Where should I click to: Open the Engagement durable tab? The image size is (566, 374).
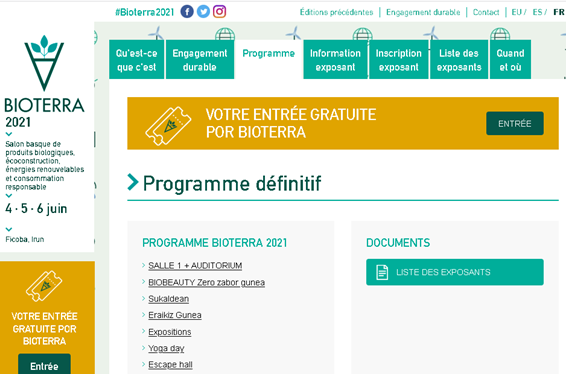(200, 60)
